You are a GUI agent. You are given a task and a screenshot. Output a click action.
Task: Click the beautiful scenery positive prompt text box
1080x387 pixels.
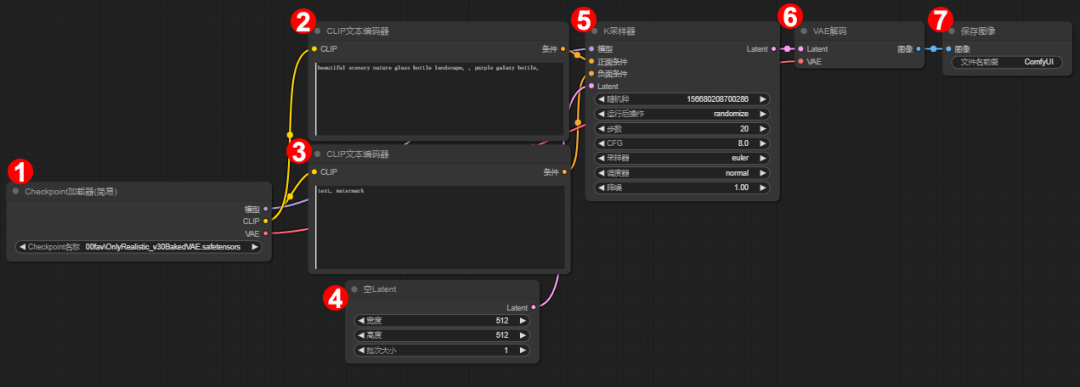(439, 99)
